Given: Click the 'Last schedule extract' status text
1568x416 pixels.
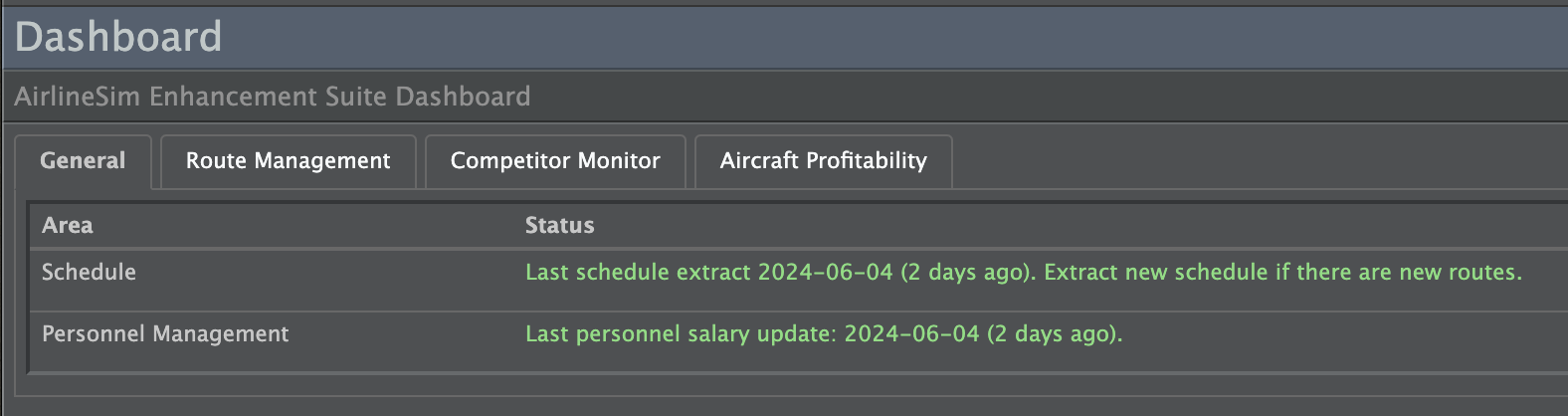Looking at the screenshot, I should coord(638,273).
